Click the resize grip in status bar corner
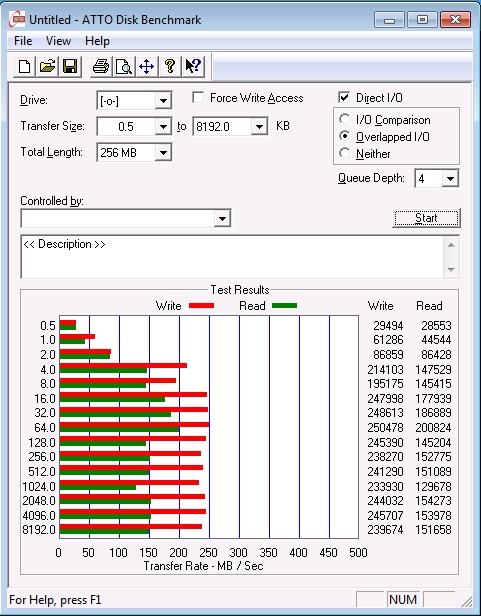481x616 pixels. coord(467,601)
